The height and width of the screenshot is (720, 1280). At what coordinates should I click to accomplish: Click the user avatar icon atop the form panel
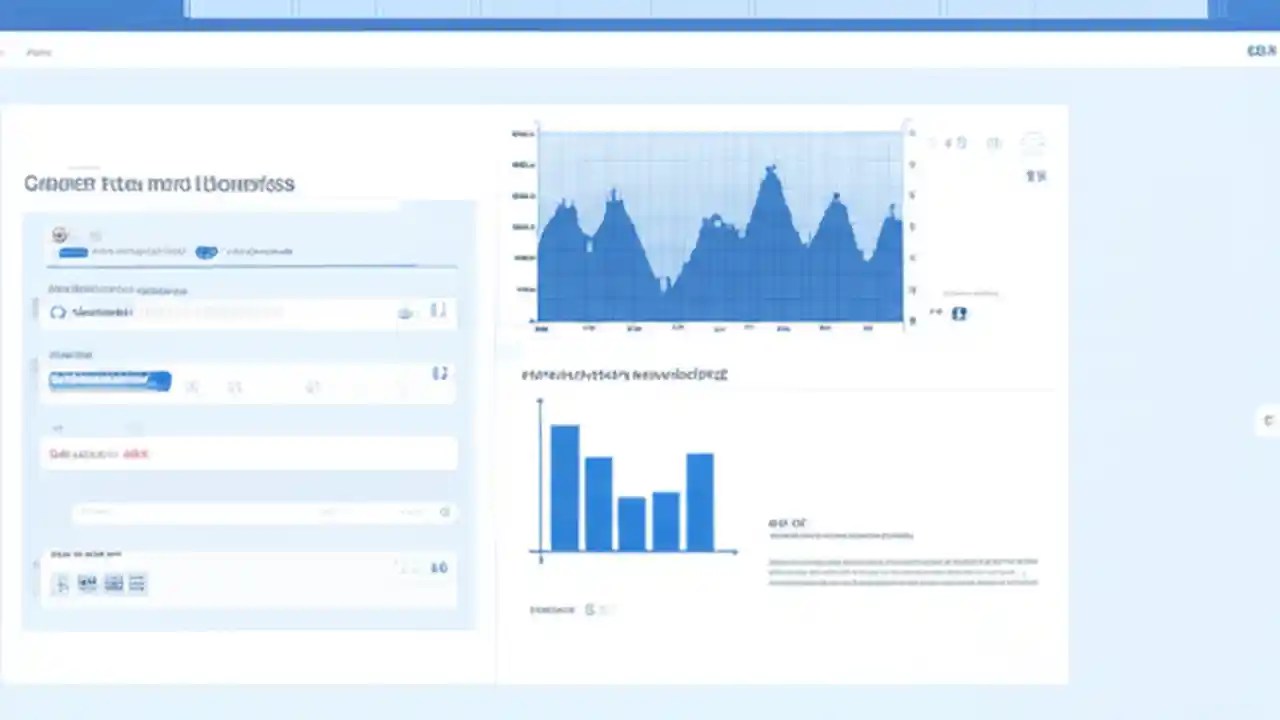tap(59, 234)
